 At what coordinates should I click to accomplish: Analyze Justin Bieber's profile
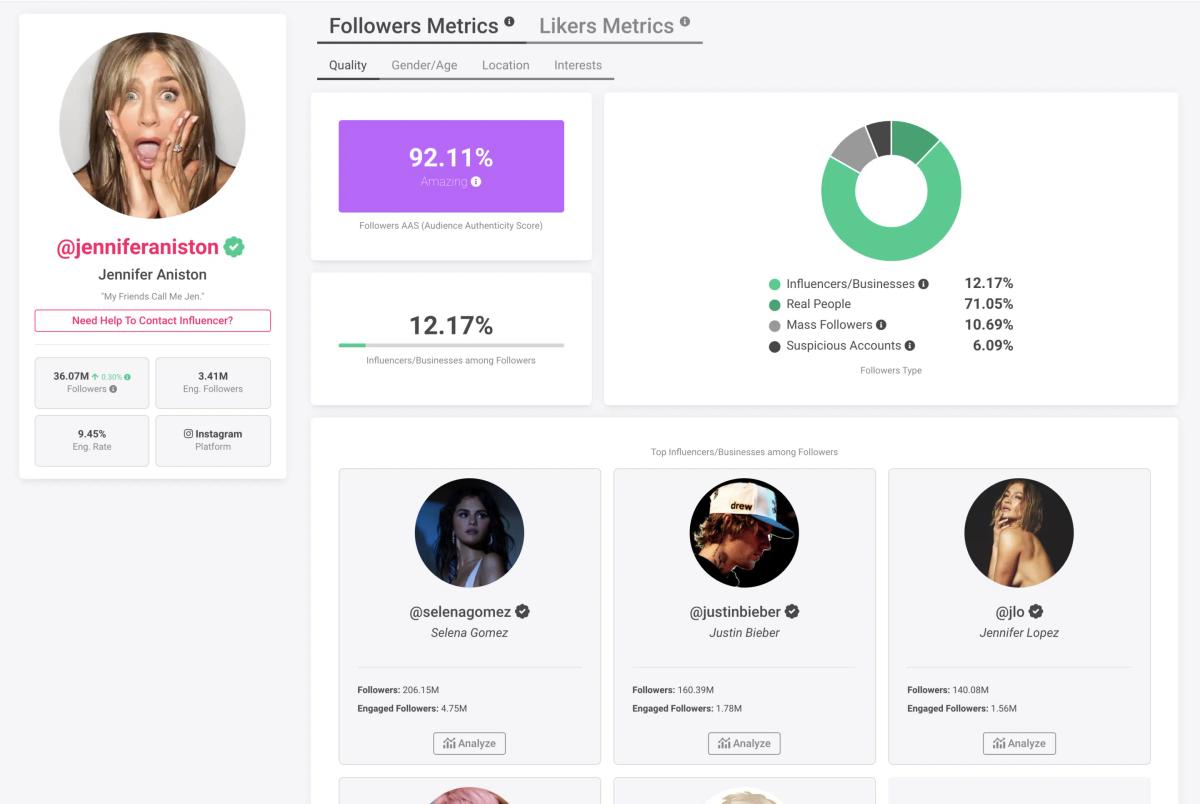click(x=744, y=743)
